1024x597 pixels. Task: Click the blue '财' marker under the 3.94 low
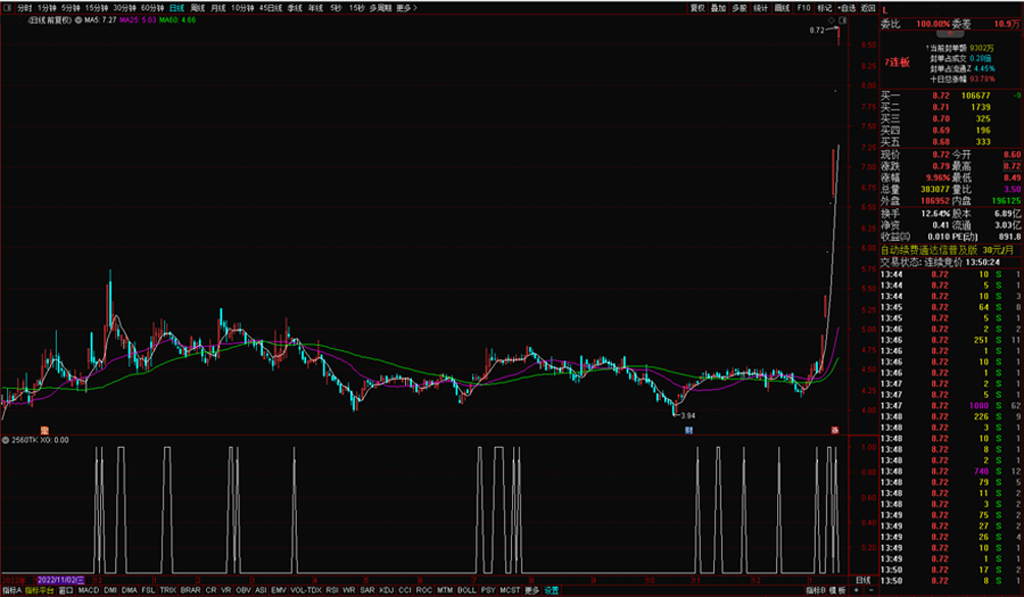point(688,430)
